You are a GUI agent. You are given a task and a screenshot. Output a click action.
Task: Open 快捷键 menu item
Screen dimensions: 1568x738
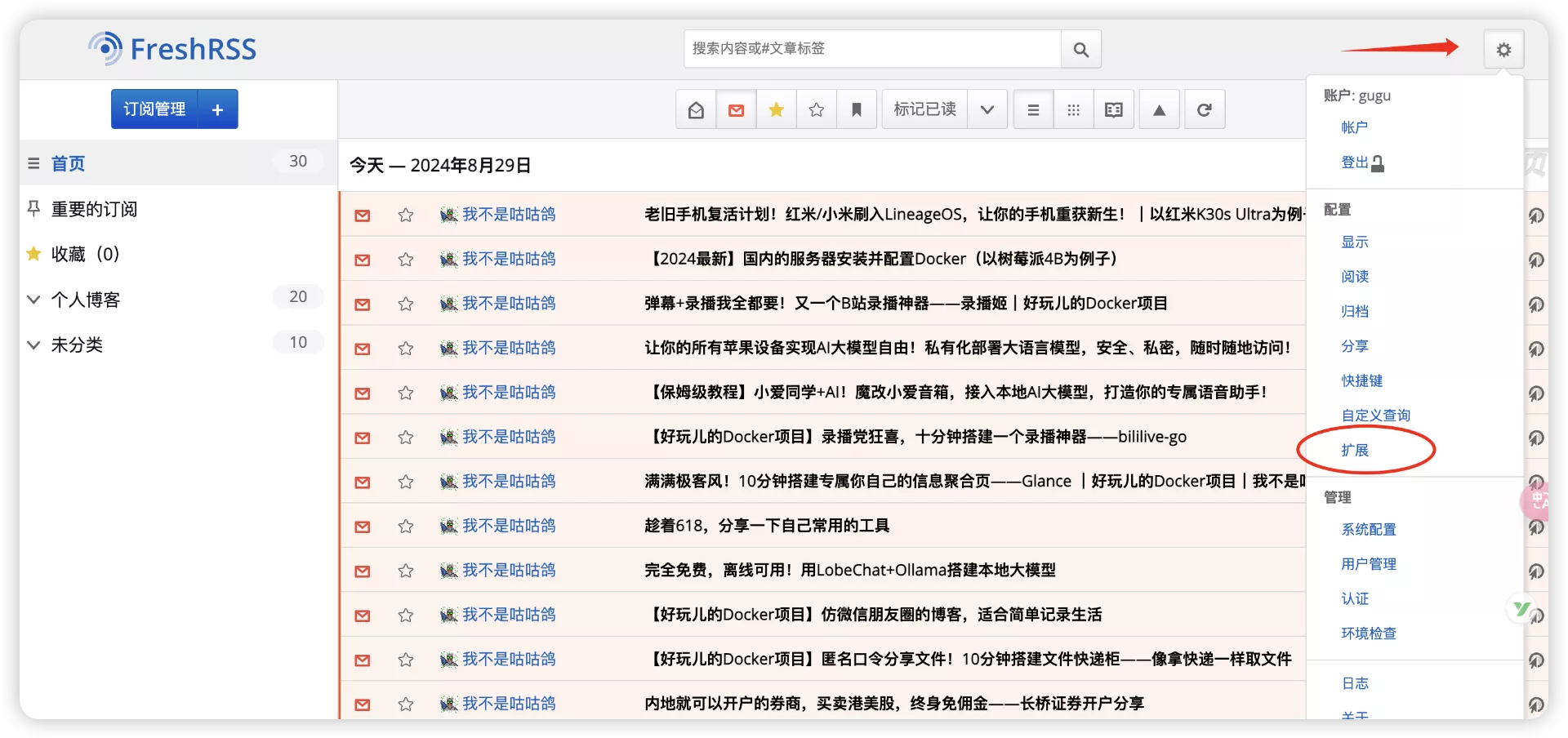click(x=1361, y=380)
